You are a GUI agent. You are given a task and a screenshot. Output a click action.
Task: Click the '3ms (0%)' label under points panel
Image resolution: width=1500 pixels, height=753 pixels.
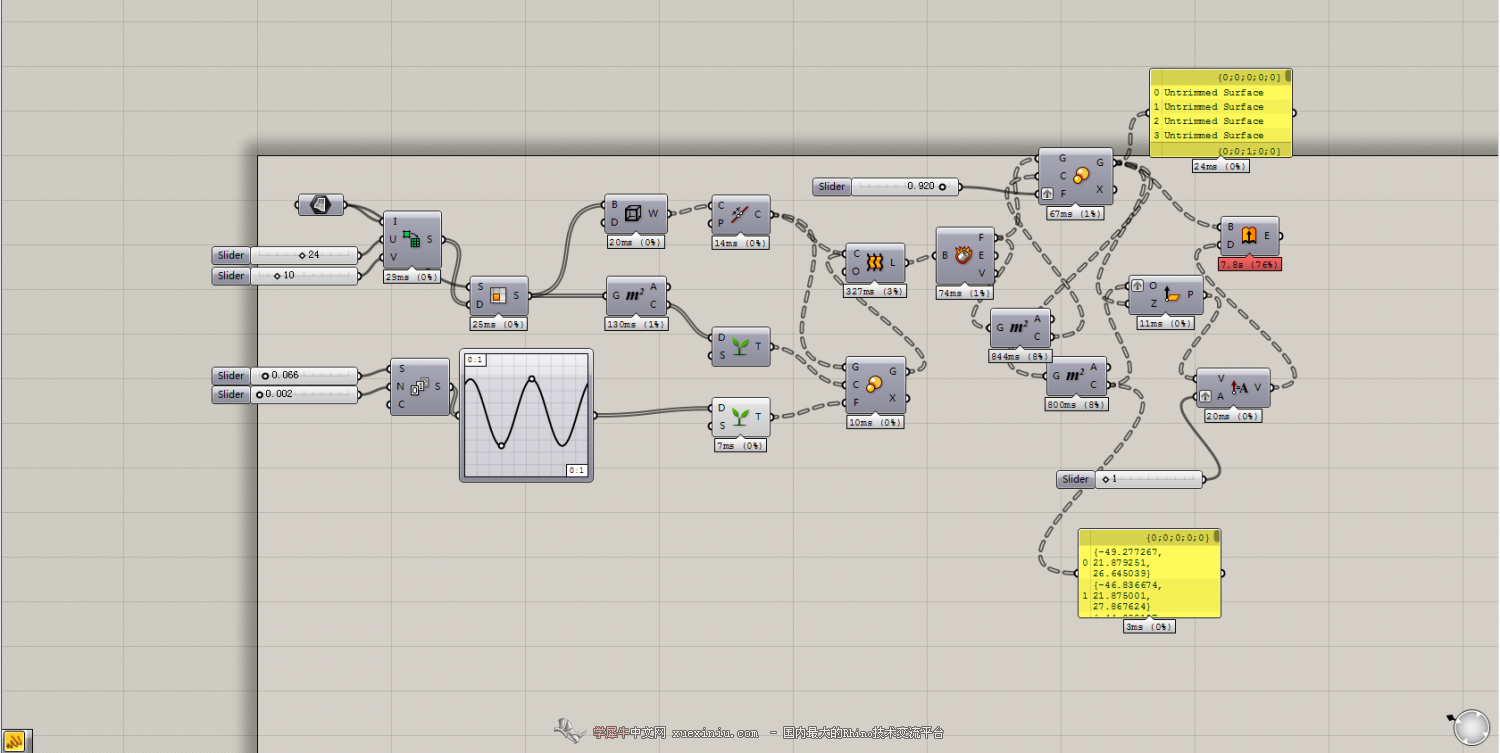click(1149, 627)
